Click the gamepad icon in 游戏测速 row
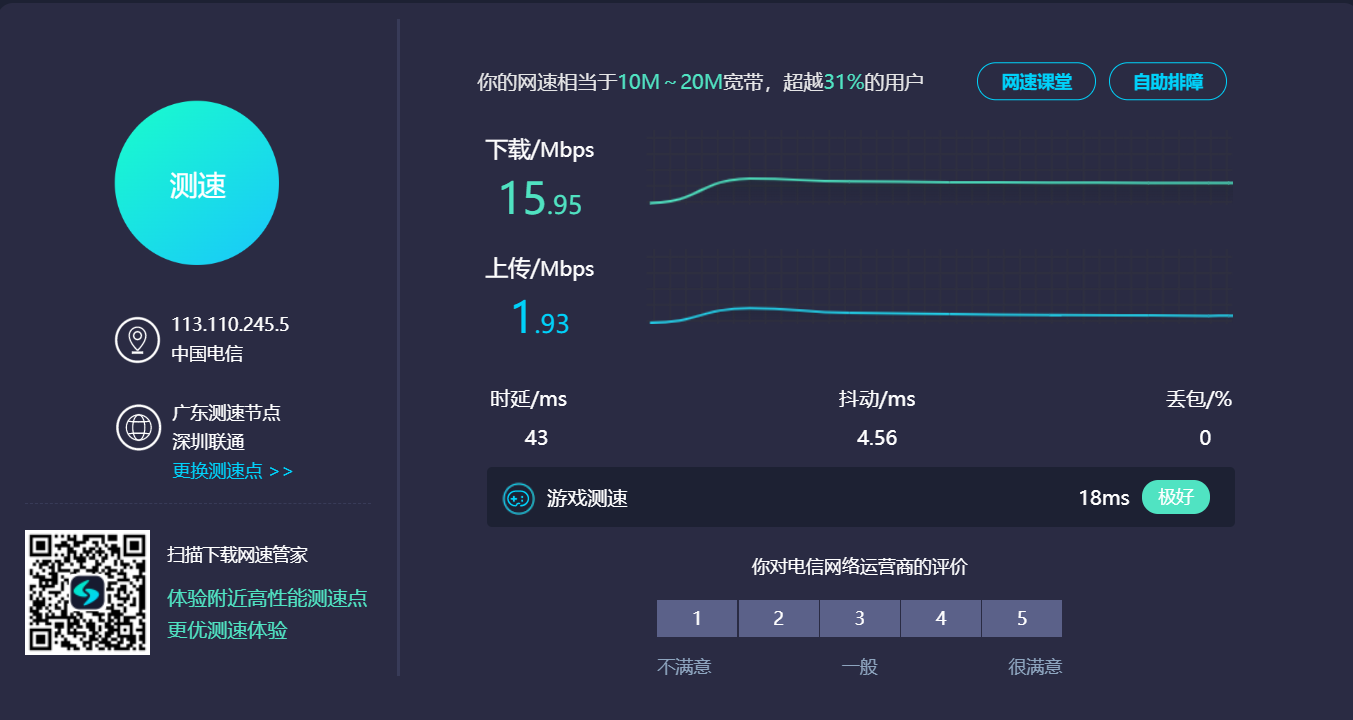1353x720 pixels. [x=518, y=498]
